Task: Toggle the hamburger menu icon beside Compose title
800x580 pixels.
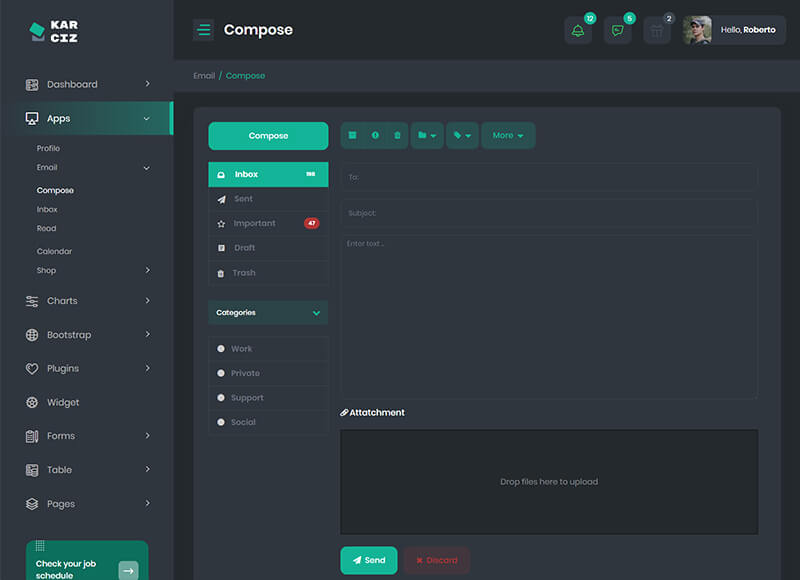Action: (204, 30)
